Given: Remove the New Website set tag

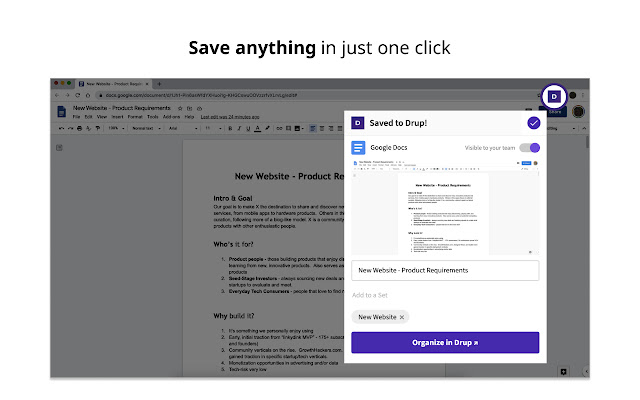Looking at the screenshot, I should [x=402, y=317].
